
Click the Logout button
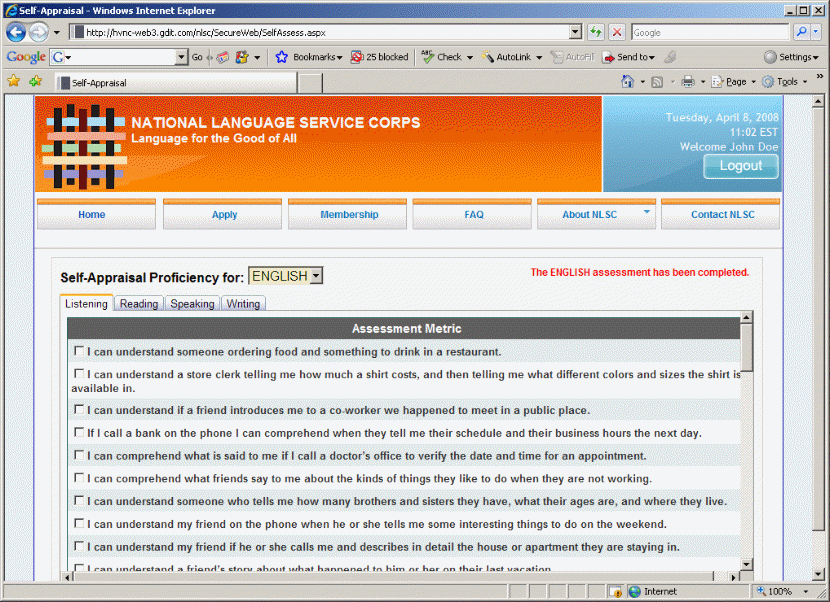pos(740,166)
